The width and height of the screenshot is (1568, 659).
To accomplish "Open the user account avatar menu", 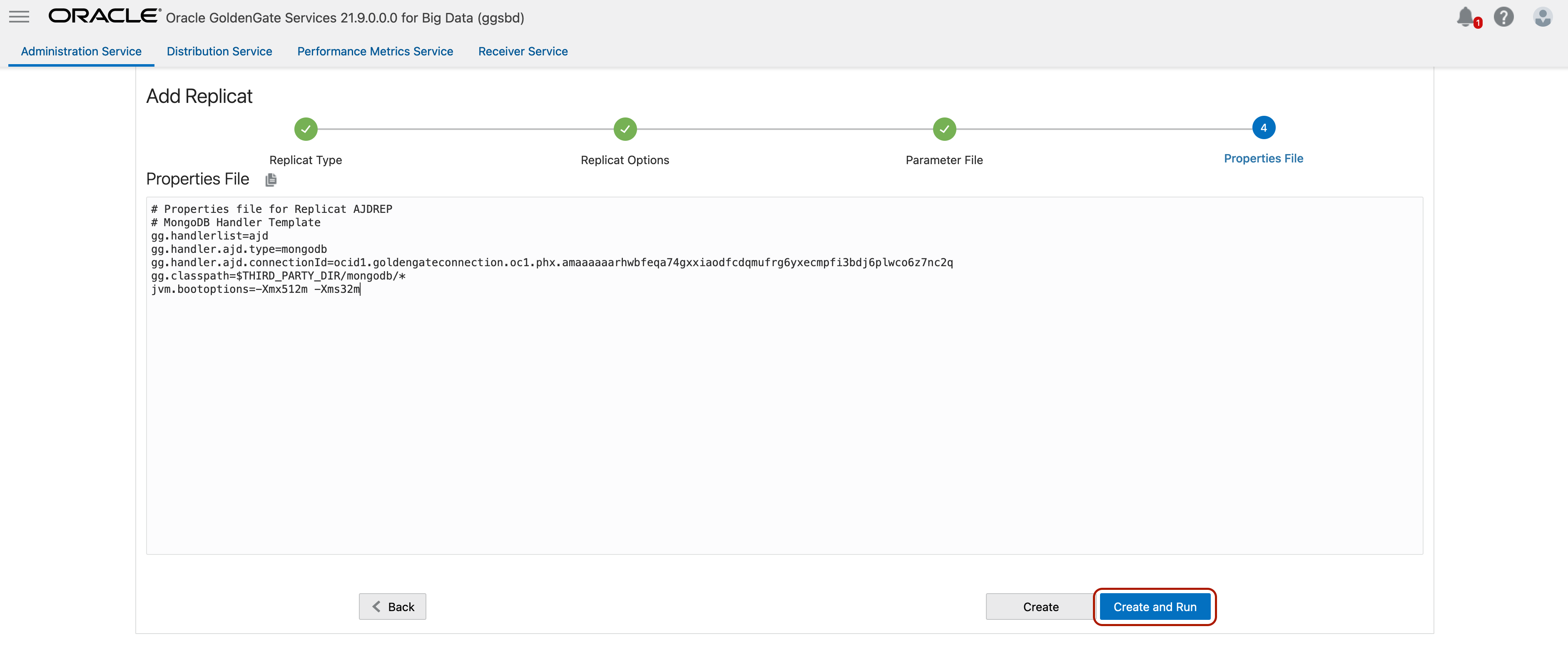I will click(1543, 17).
